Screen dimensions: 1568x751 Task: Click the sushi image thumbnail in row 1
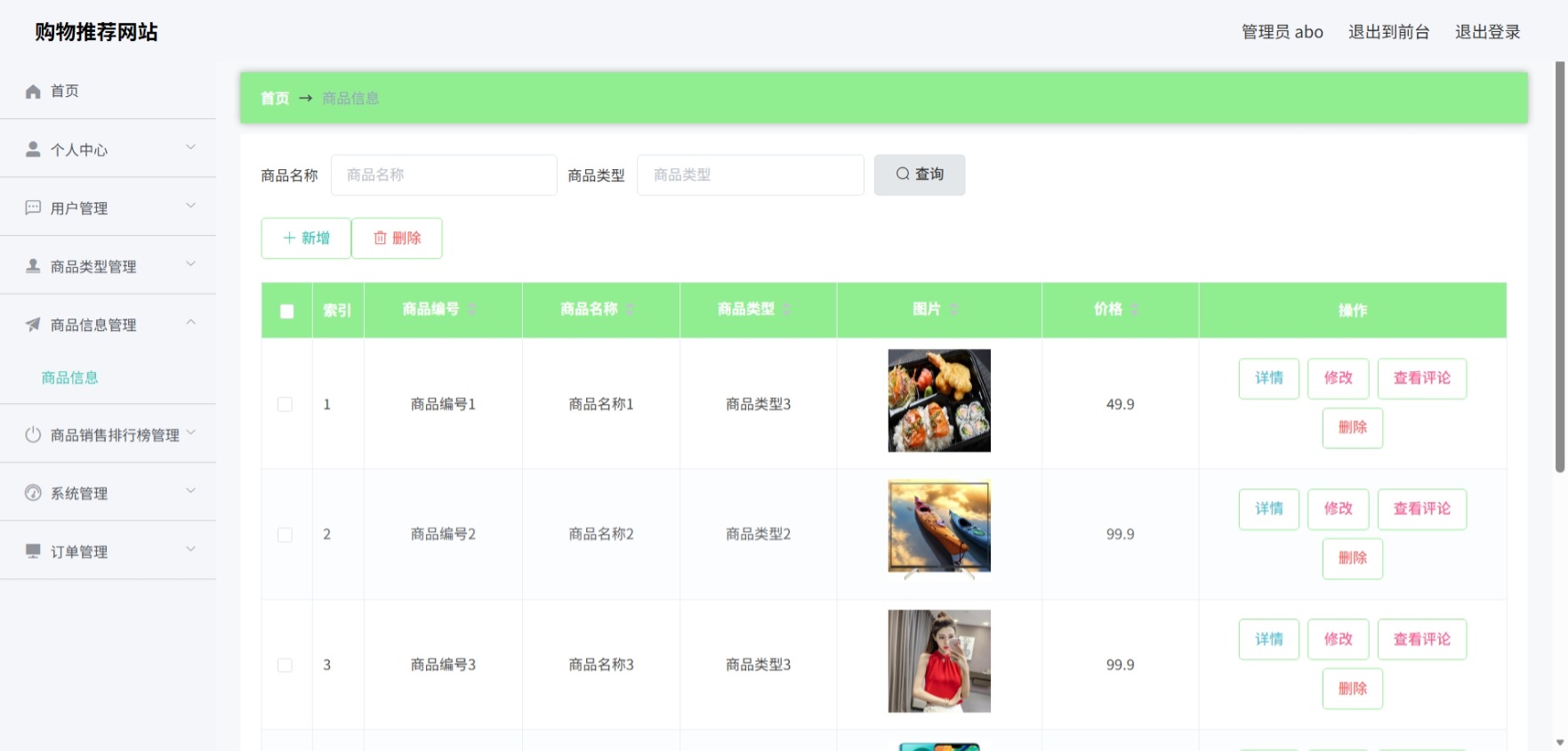939,400
